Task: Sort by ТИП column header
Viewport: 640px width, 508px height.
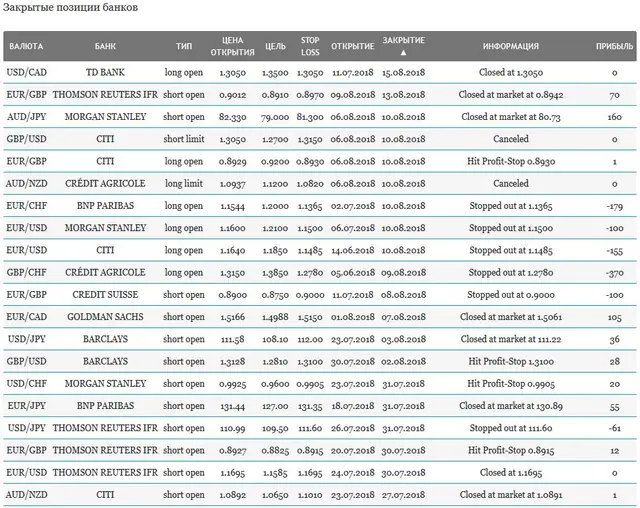Action: (184, 46)
